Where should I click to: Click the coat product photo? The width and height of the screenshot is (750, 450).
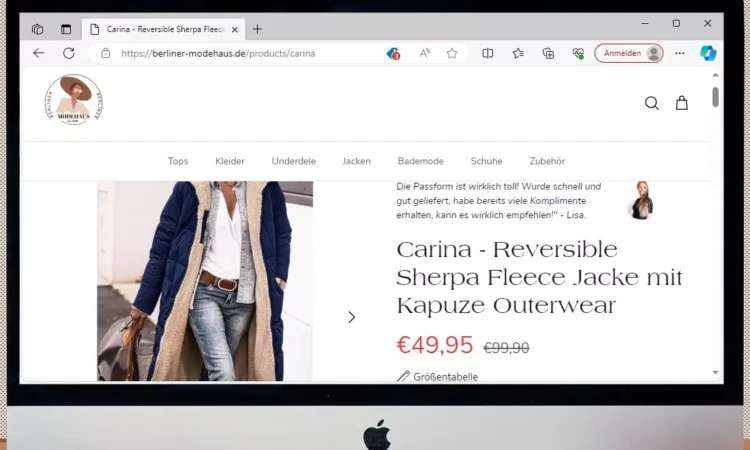205,281
